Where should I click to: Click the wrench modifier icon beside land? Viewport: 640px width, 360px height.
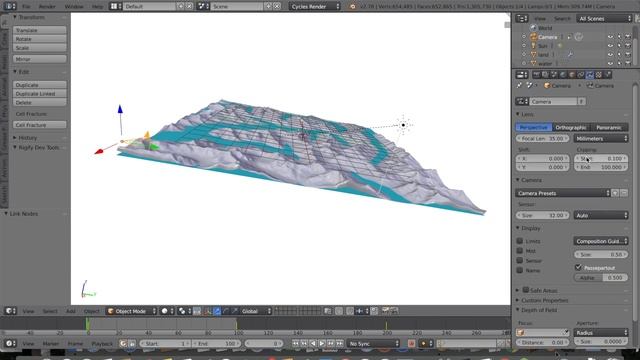[570, 55]
